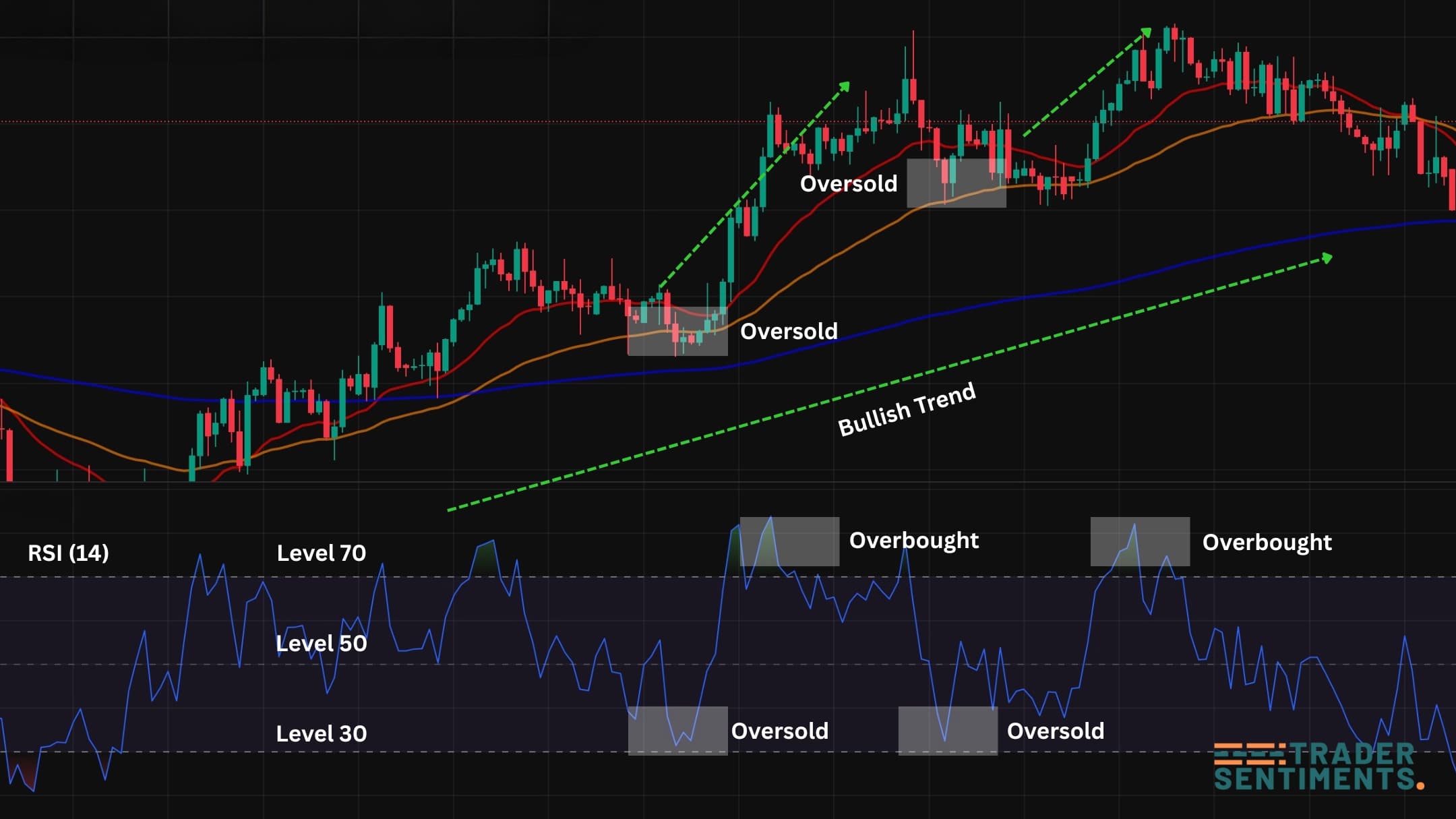Toggle the upper Overbought highlight zone
The image size is (1456, 819).
(790, 543)
